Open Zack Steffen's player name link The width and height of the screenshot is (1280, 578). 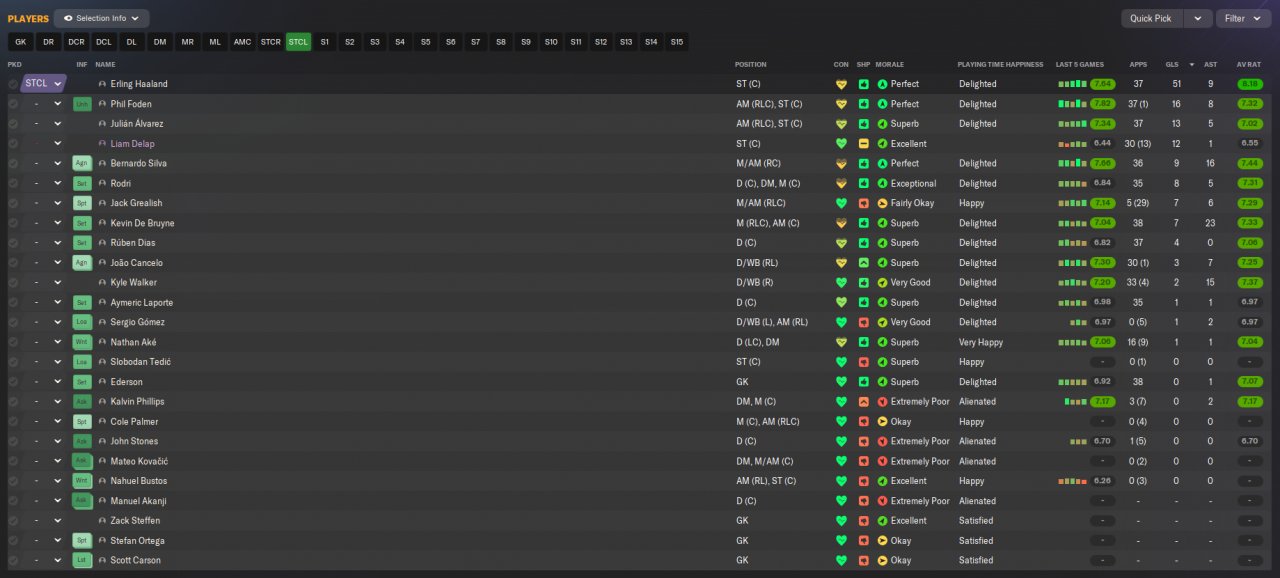pos(135,521)
